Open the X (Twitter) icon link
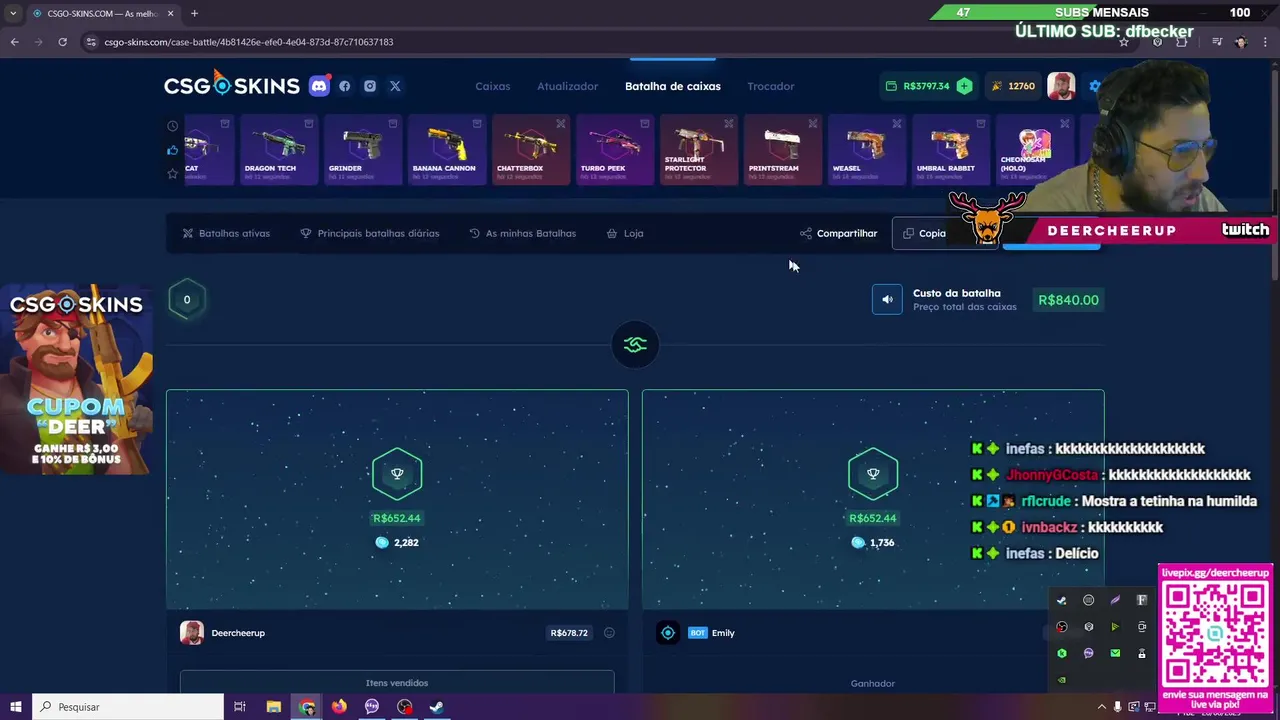Viewport: 1280px width, 720px height. [395, 86]
